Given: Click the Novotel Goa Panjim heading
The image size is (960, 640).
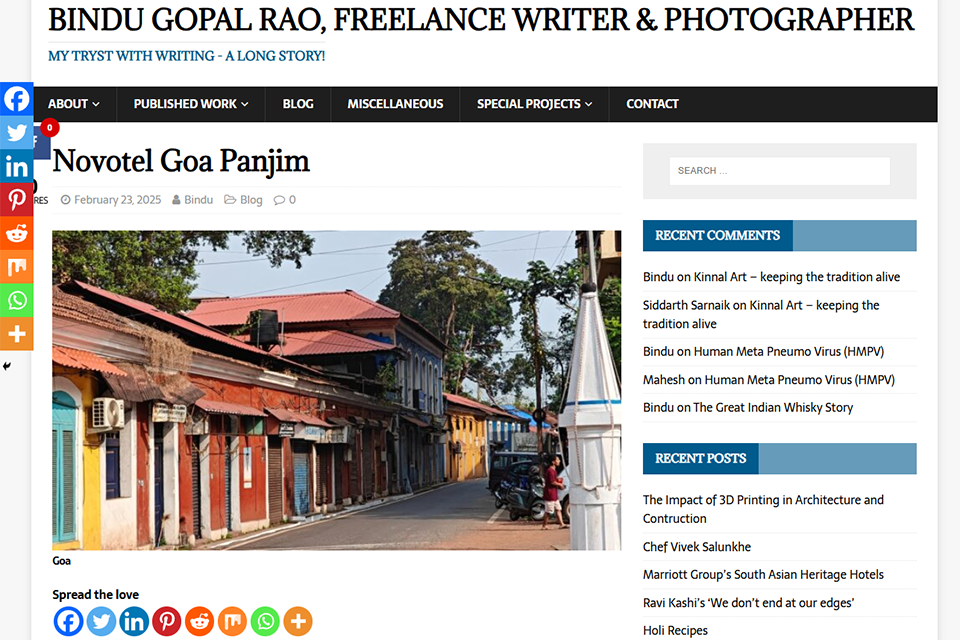Looking at the screenshot, I should [181, 161].
